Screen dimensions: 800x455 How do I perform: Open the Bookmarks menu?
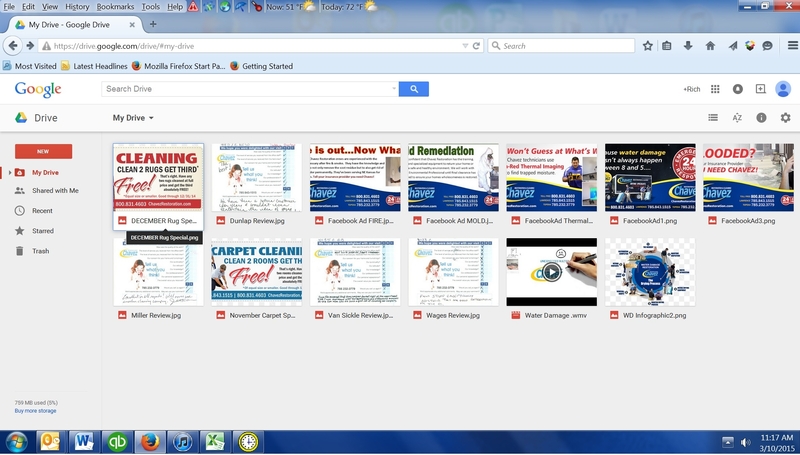pyautogui.click(x=115, y=7)
